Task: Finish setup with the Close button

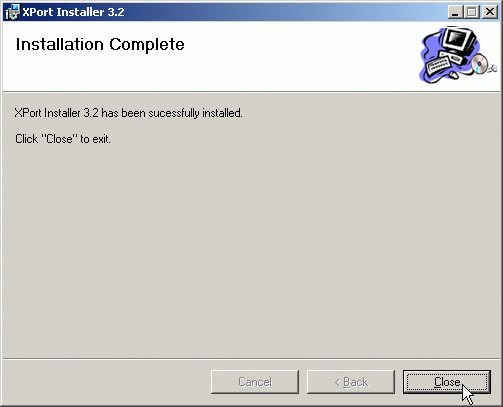Action: (447, 382)
